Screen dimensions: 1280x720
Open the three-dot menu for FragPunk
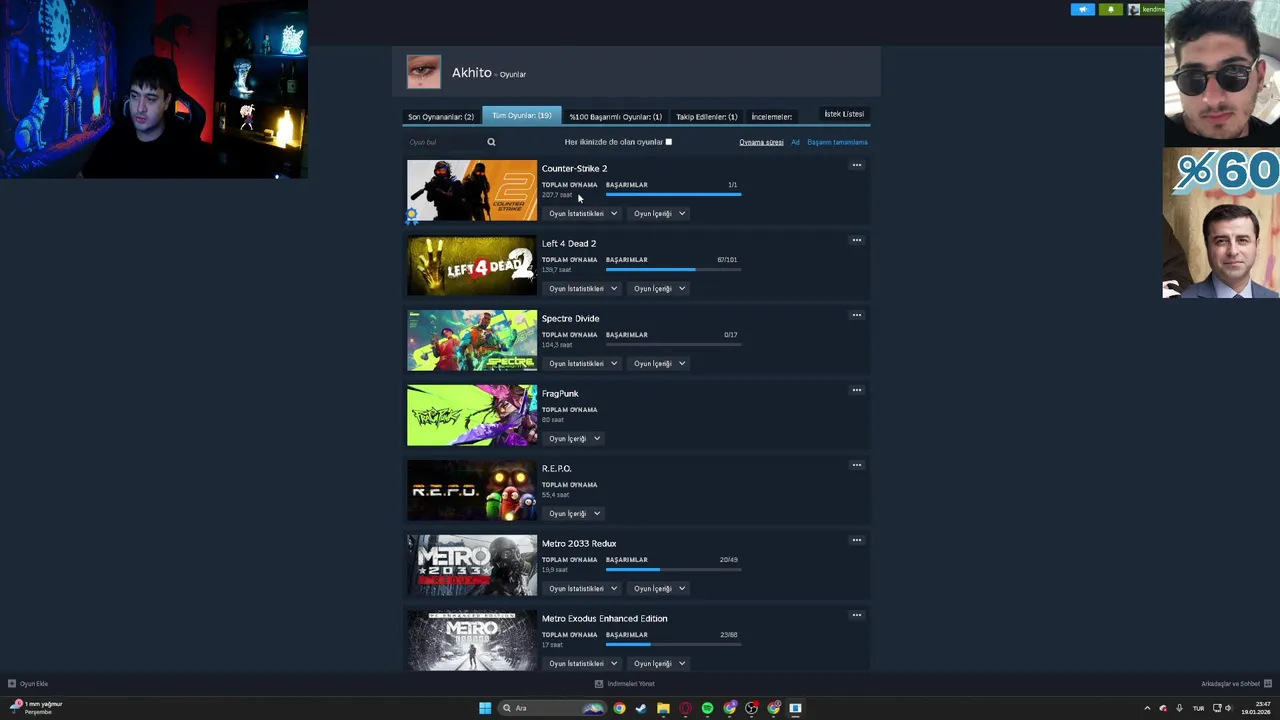pos(856,390)
